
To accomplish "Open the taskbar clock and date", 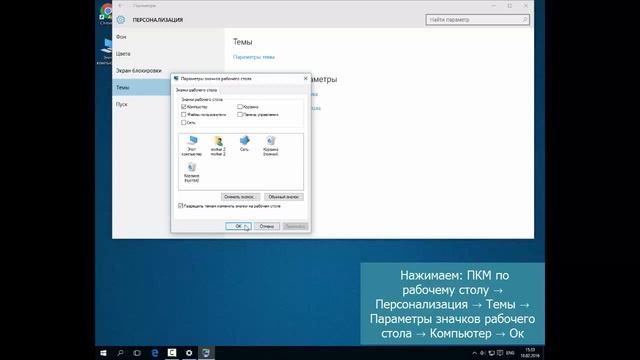I will tap(530, 353).
